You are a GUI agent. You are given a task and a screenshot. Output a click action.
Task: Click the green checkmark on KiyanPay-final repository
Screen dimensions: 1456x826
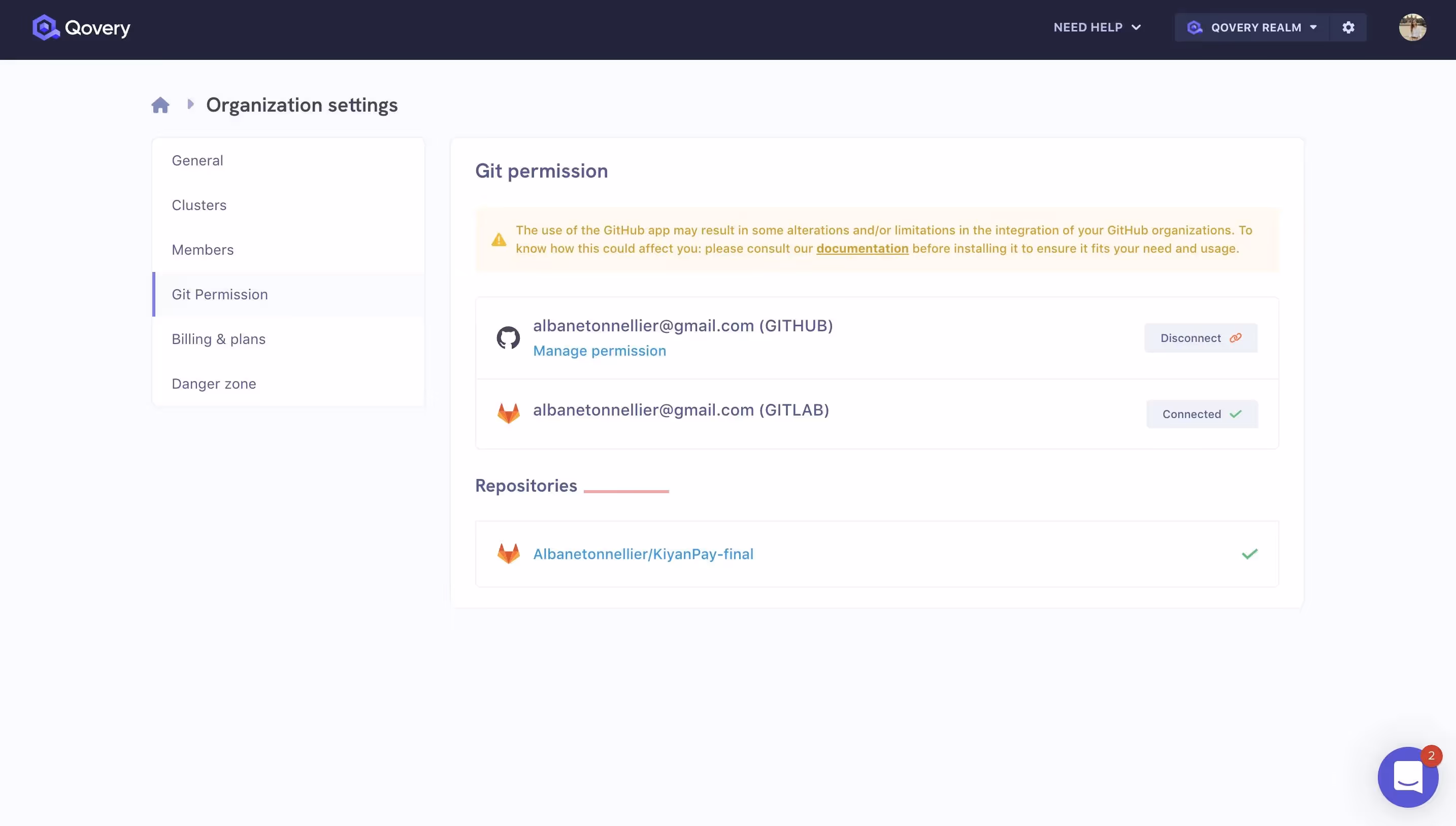click(x=1249, y=553)
